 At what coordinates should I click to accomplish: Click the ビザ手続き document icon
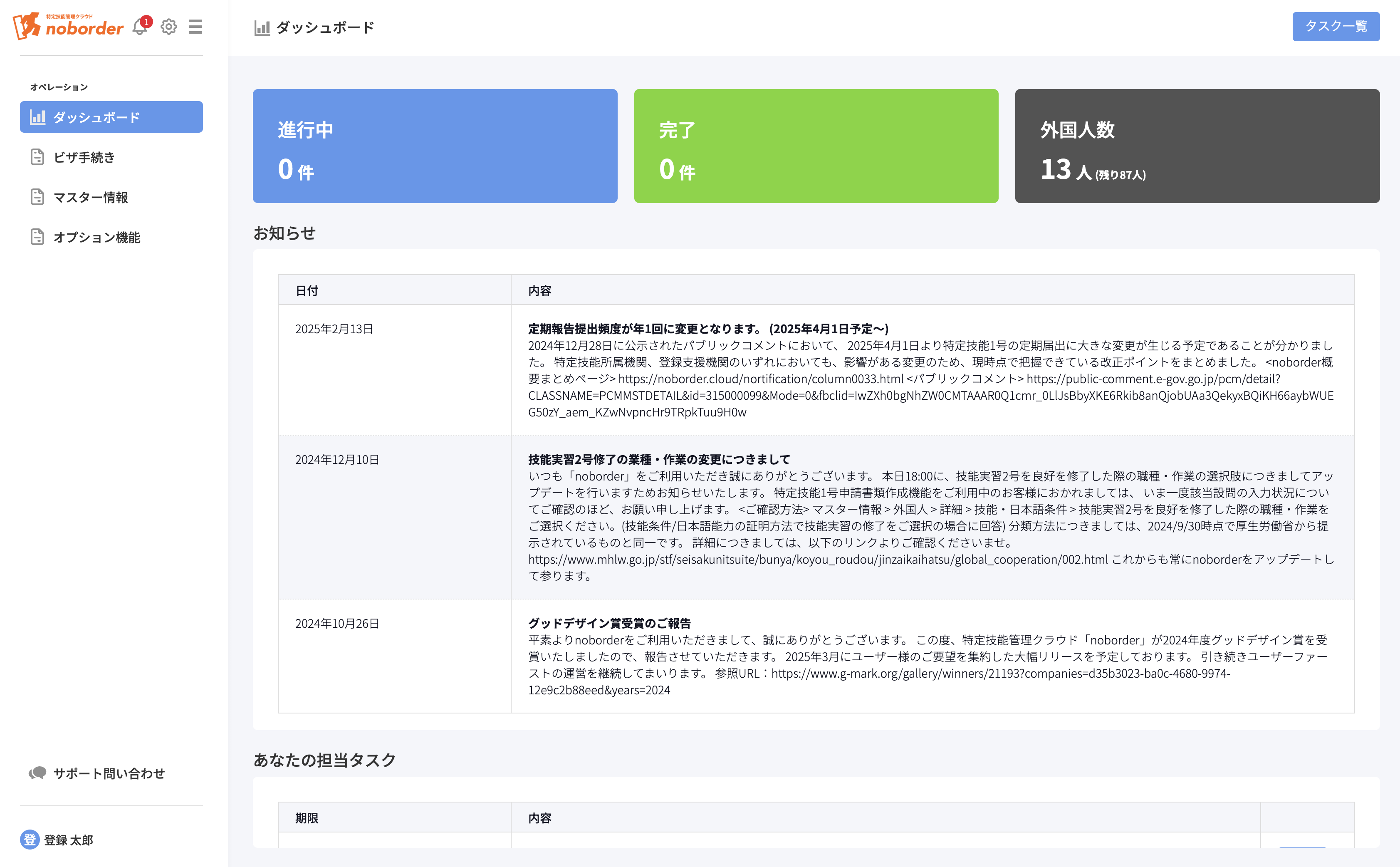pyautogui.click(x=37, y=157)
